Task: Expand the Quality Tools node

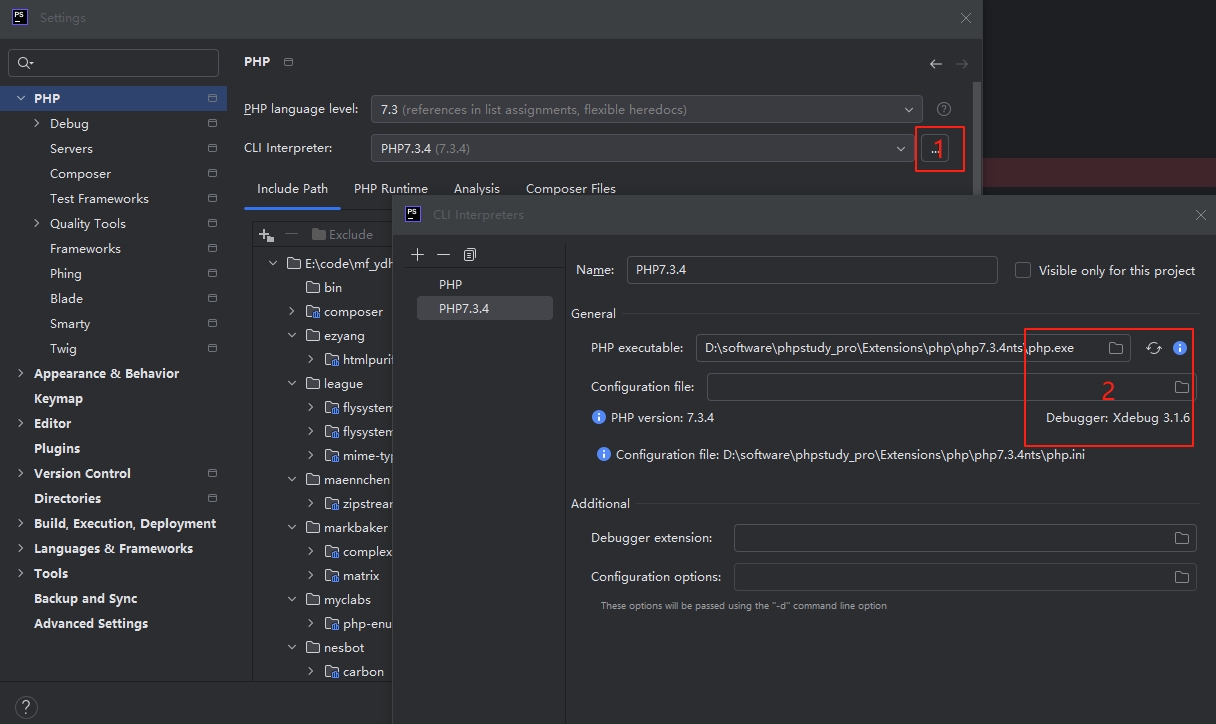Action: click(x=37, y=223)
